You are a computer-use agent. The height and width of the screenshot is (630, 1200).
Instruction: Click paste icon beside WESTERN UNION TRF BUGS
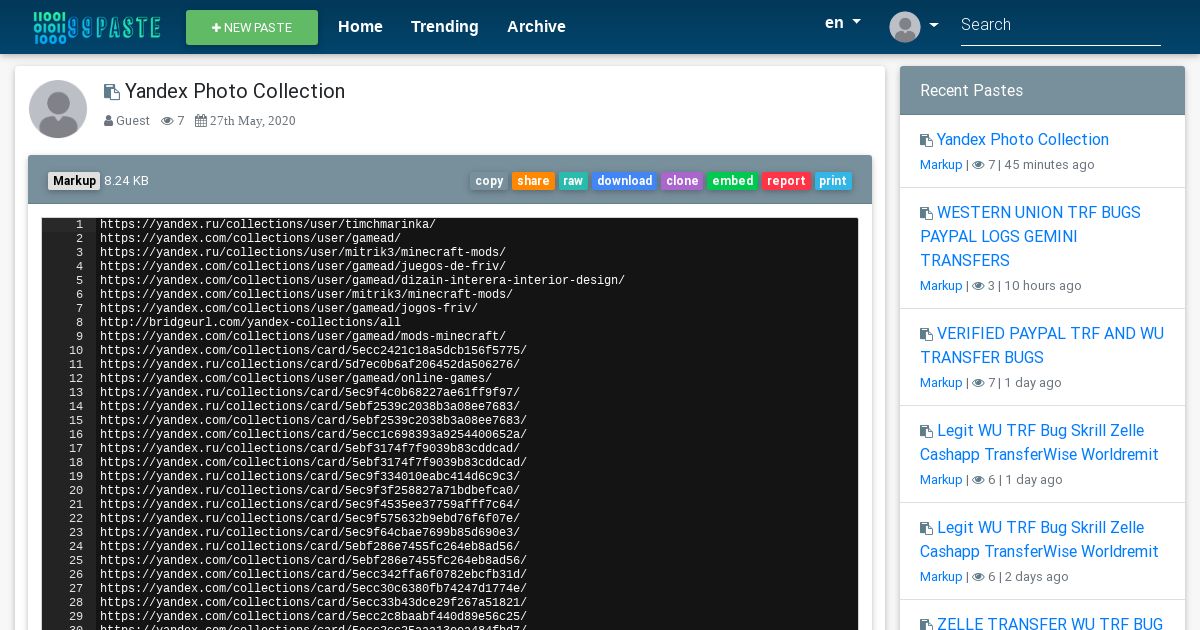[926, 214]
